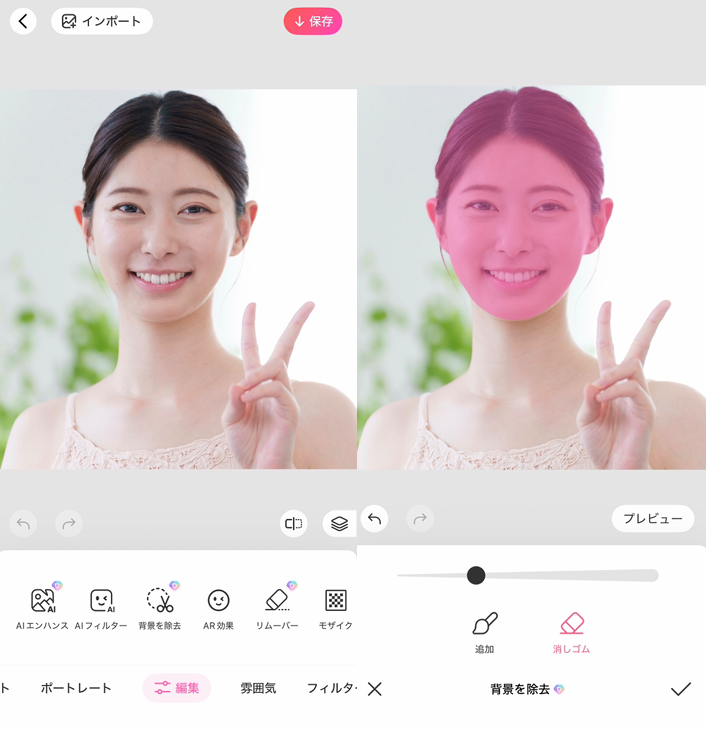Open the 背景を除去 scissors tool

pyautogui.click(x=160, y=607)
